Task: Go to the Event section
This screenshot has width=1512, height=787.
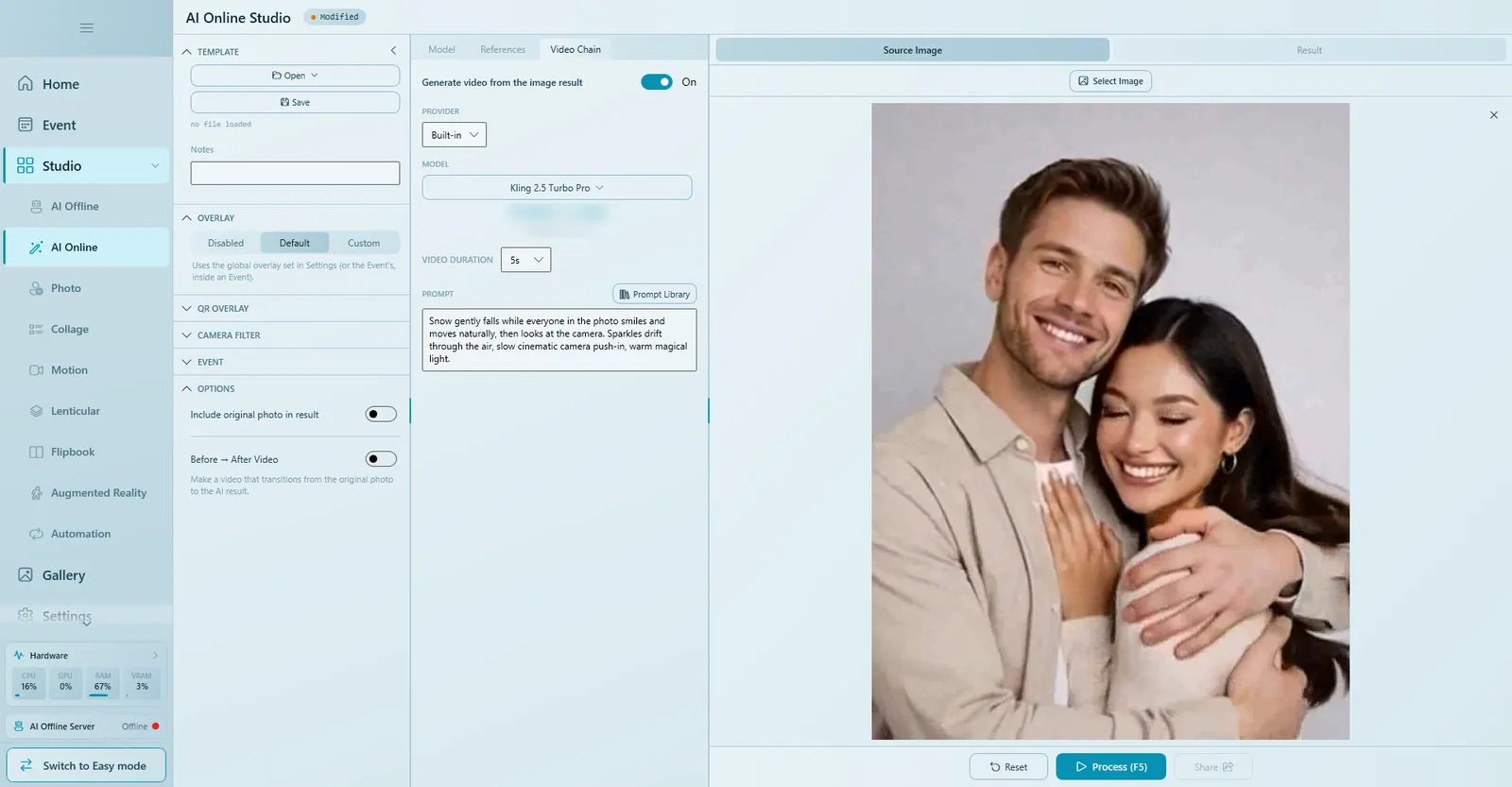Action: (x=86, y=125)
